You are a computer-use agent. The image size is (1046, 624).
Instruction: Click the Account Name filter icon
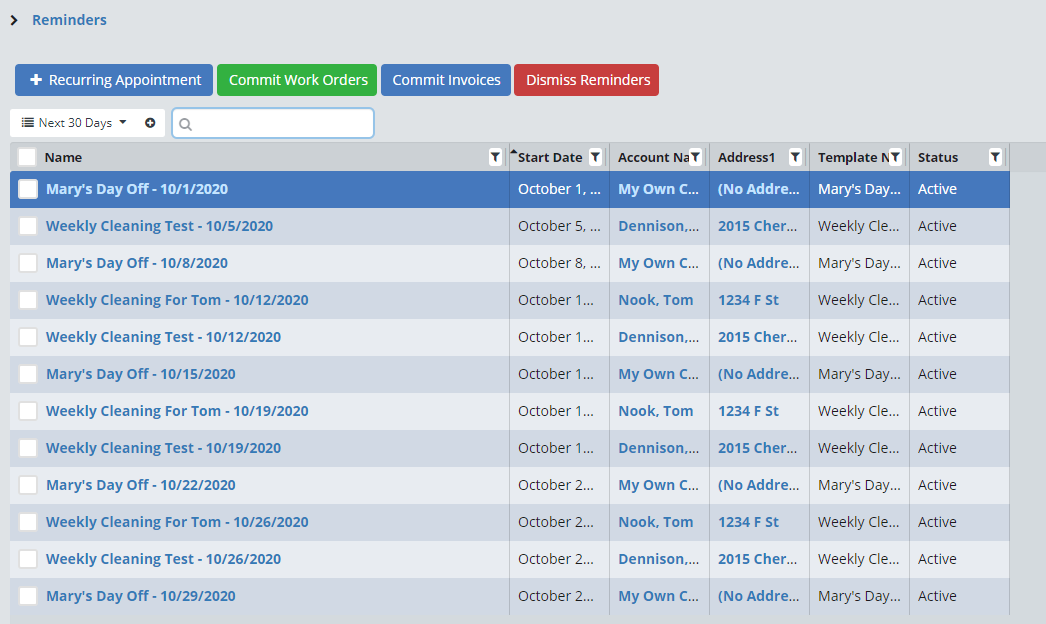click(x=695, y=157)
